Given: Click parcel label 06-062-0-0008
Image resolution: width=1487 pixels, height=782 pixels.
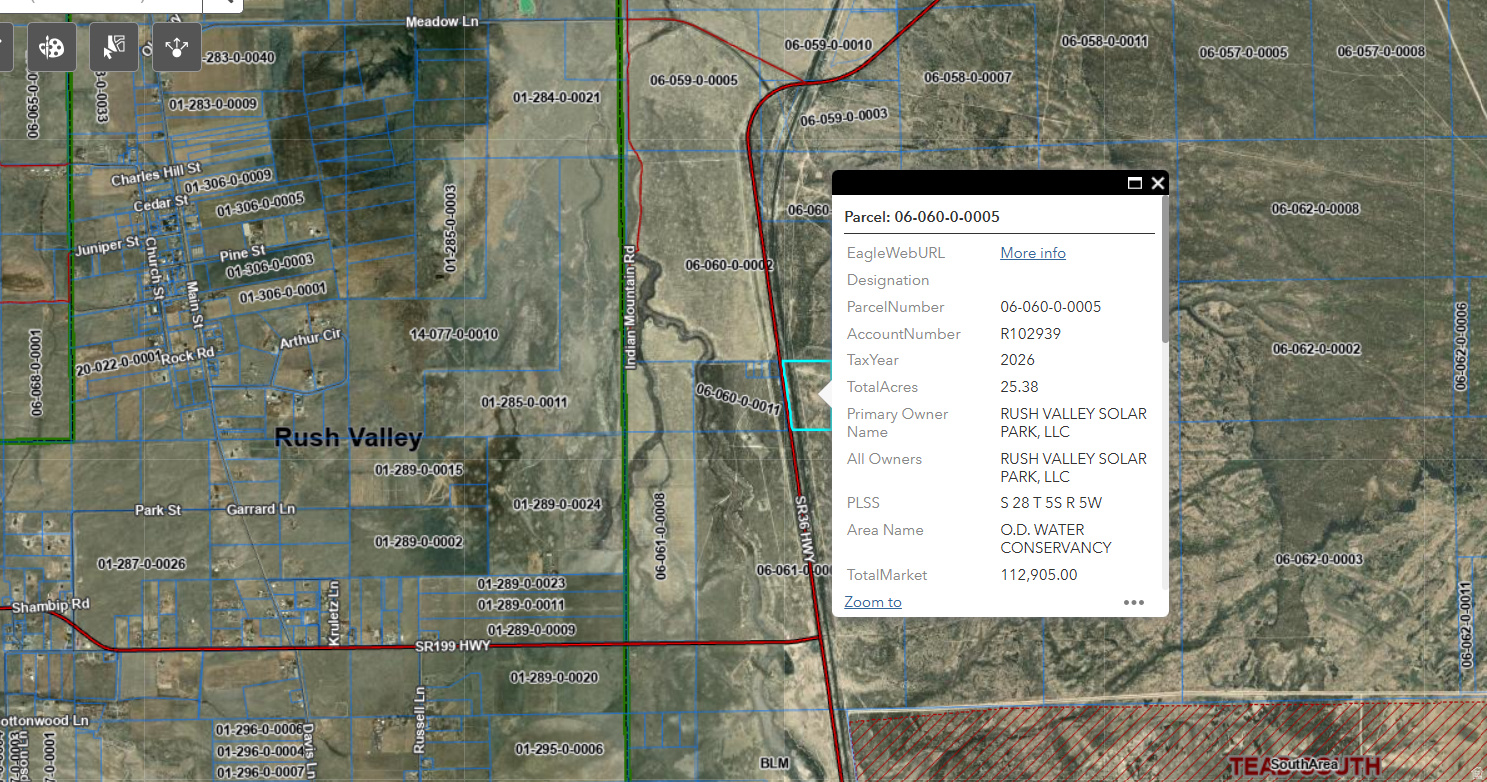Looking at the screenshot, I should 1315,208.
